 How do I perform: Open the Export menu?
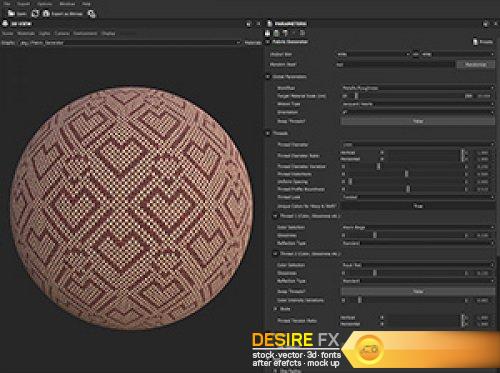coord(23,4)
